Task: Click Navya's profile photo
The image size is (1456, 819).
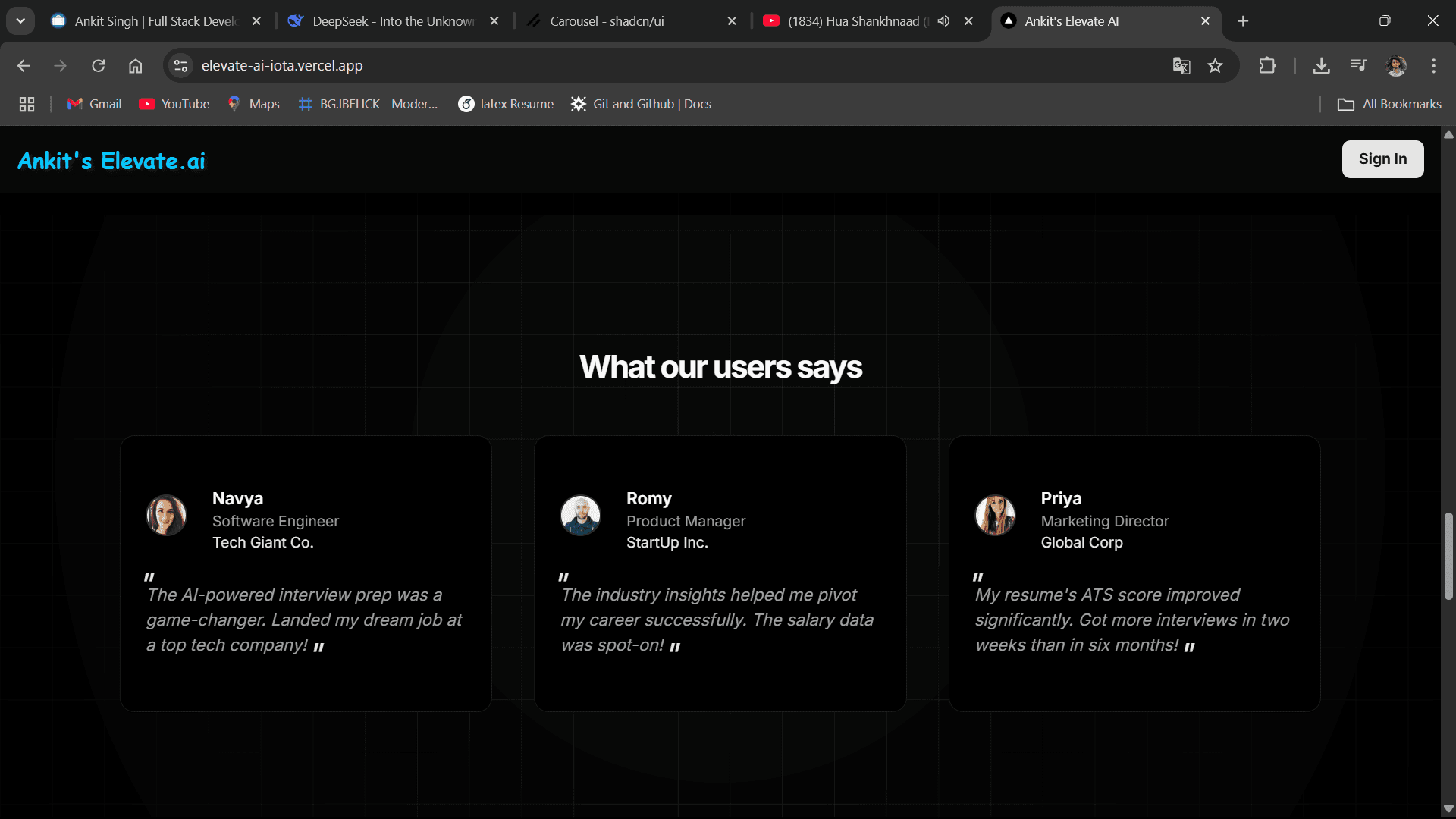Action: coord(167,516)
